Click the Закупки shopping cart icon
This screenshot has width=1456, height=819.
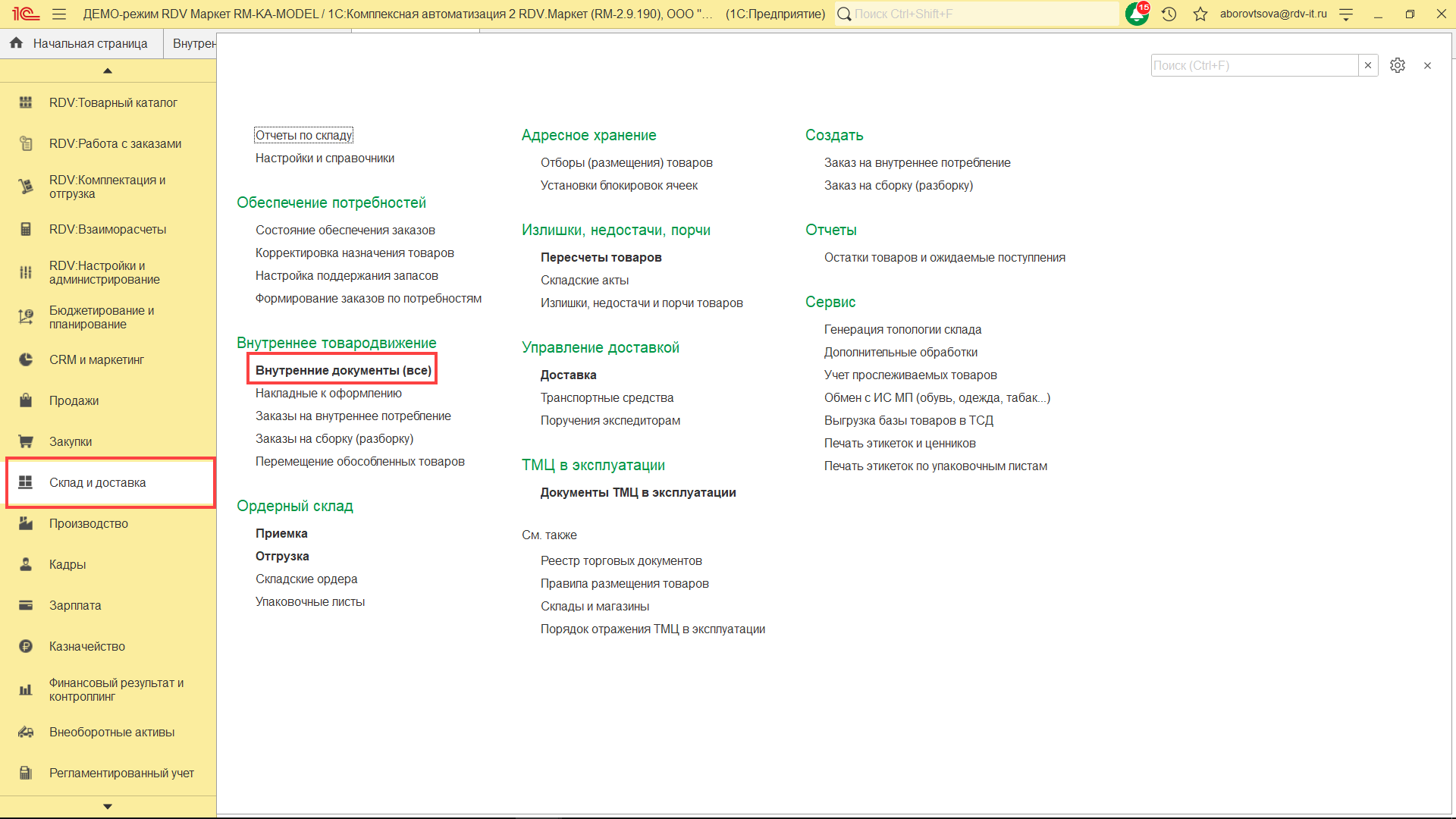click(26, 441)
